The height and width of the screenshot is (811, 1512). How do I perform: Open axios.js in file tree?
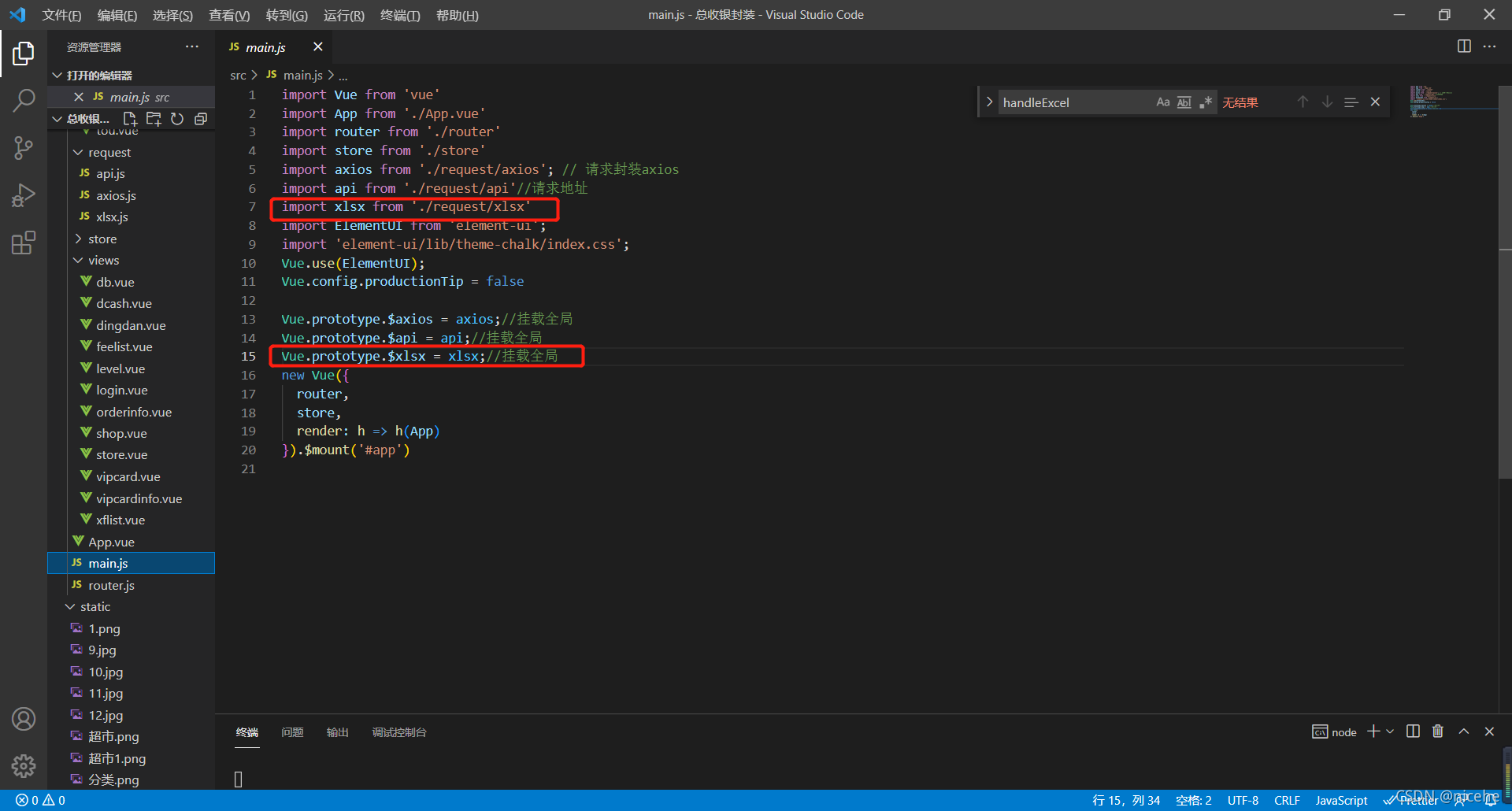tap(116, 195)
